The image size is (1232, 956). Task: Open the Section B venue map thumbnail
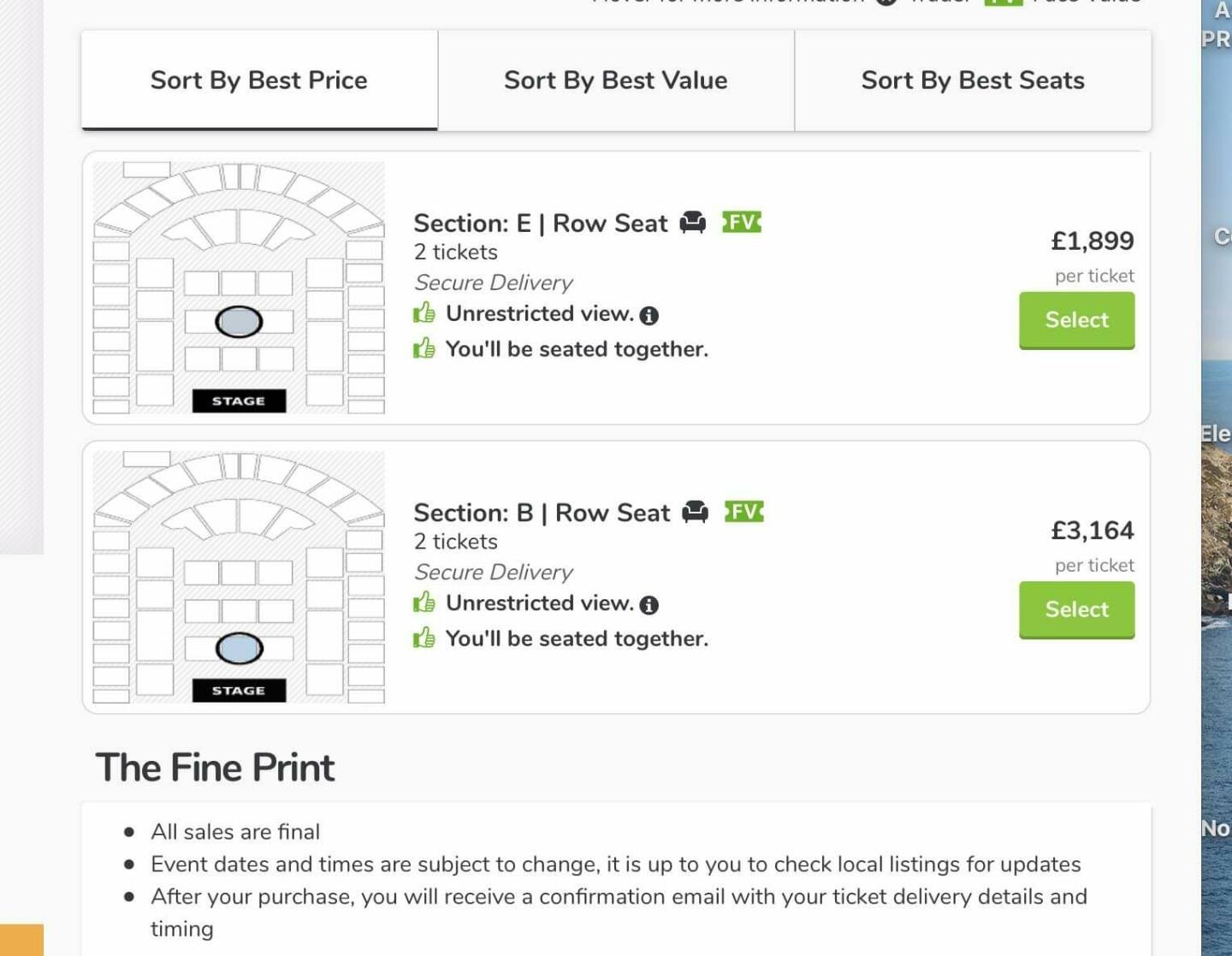[x=239, y=577]
